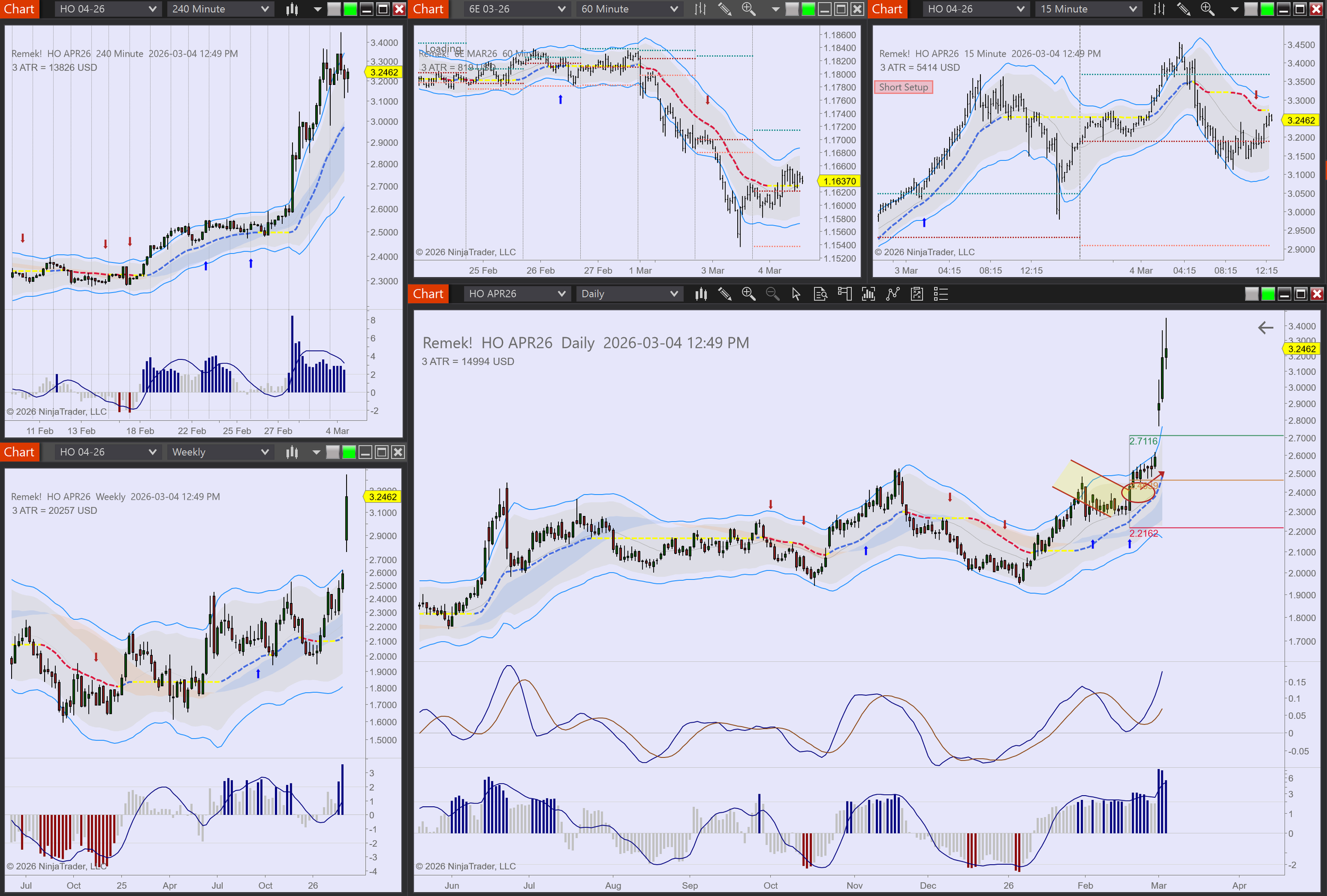1327x896 pixels.
Task: Click Chart tab of 15 Minute window
Action: (x=887, y=8)
